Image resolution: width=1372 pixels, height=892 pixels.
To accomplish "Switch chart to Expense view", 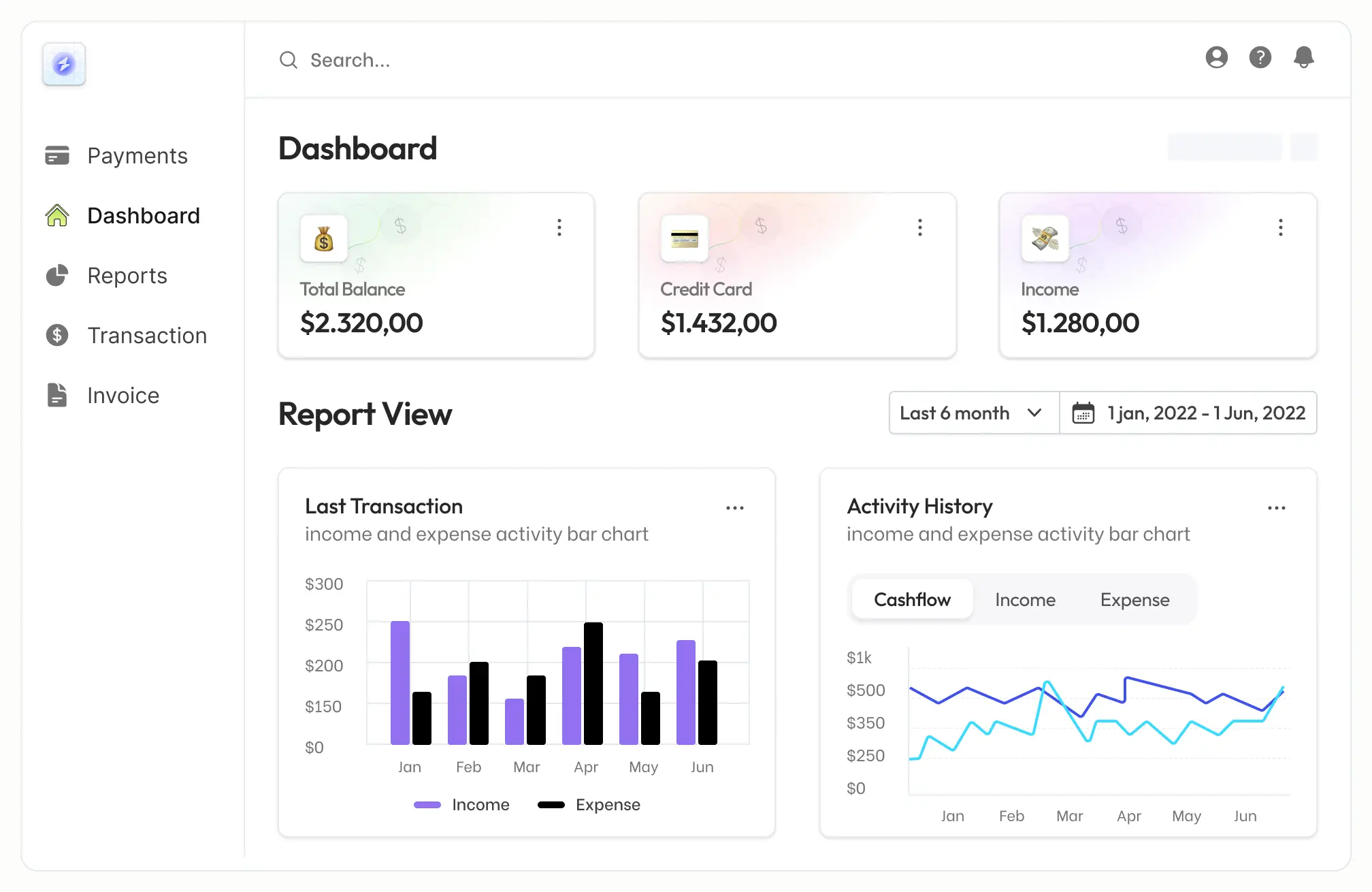I will (1134, 600).
